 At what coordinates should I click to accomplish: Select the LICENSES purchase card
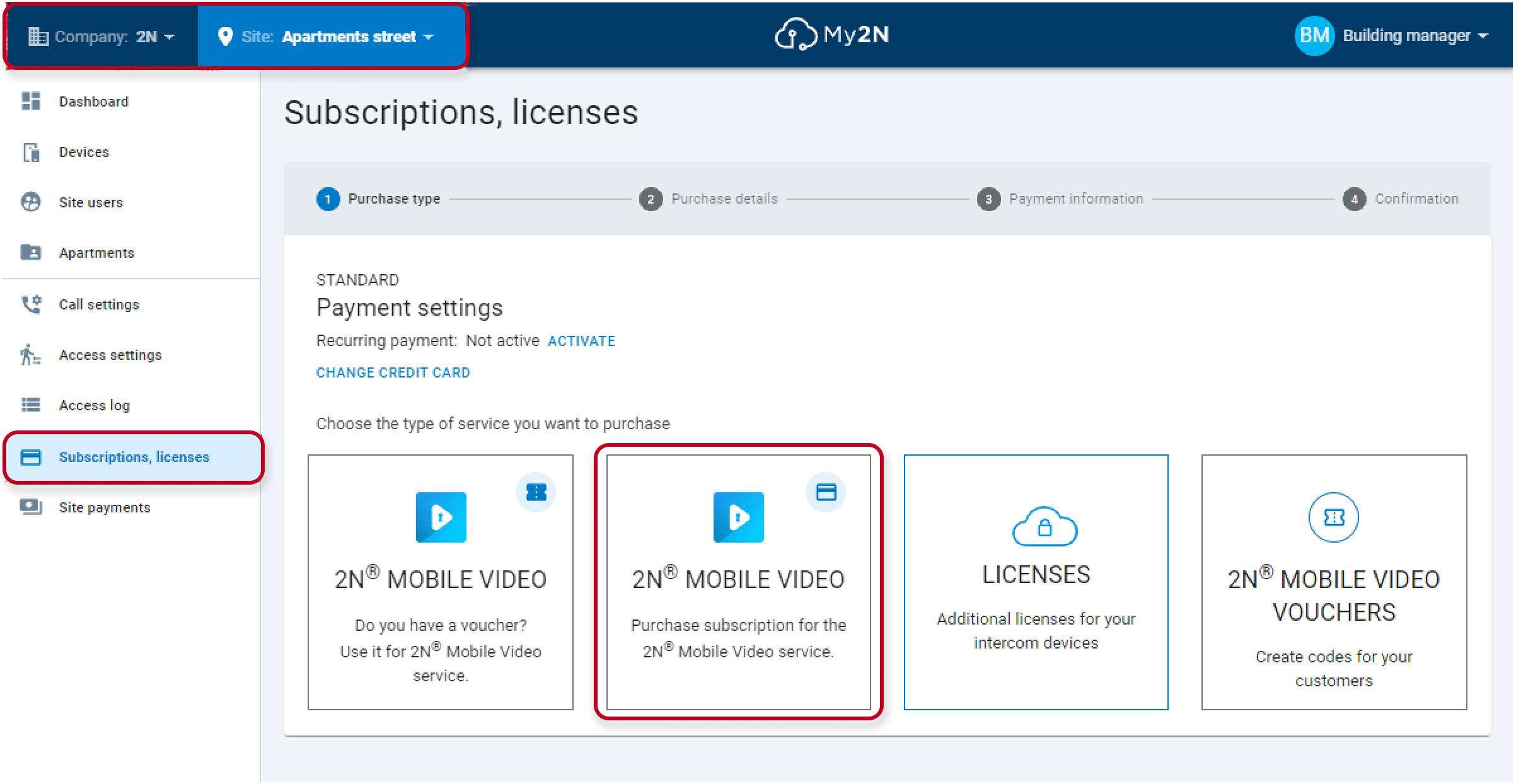pyautogui.click(x=1036, y=582)
